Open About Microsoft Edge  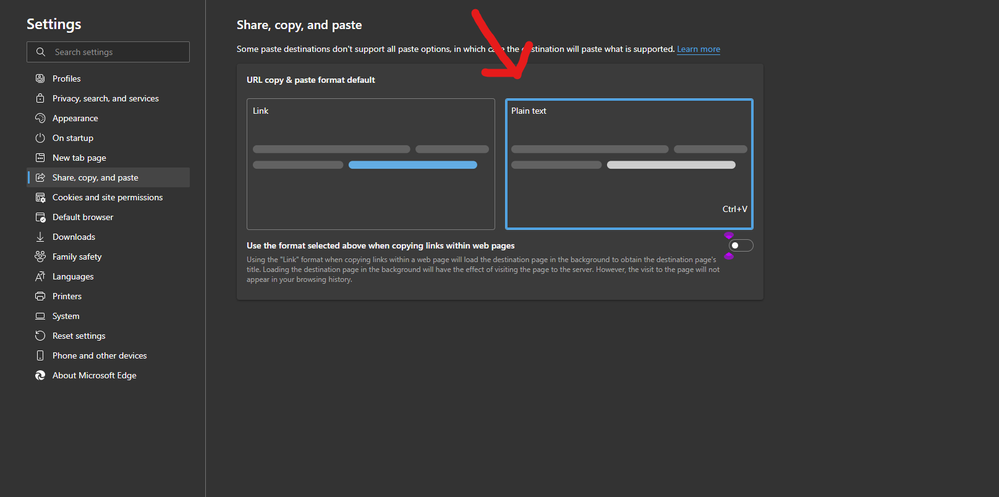108,375
